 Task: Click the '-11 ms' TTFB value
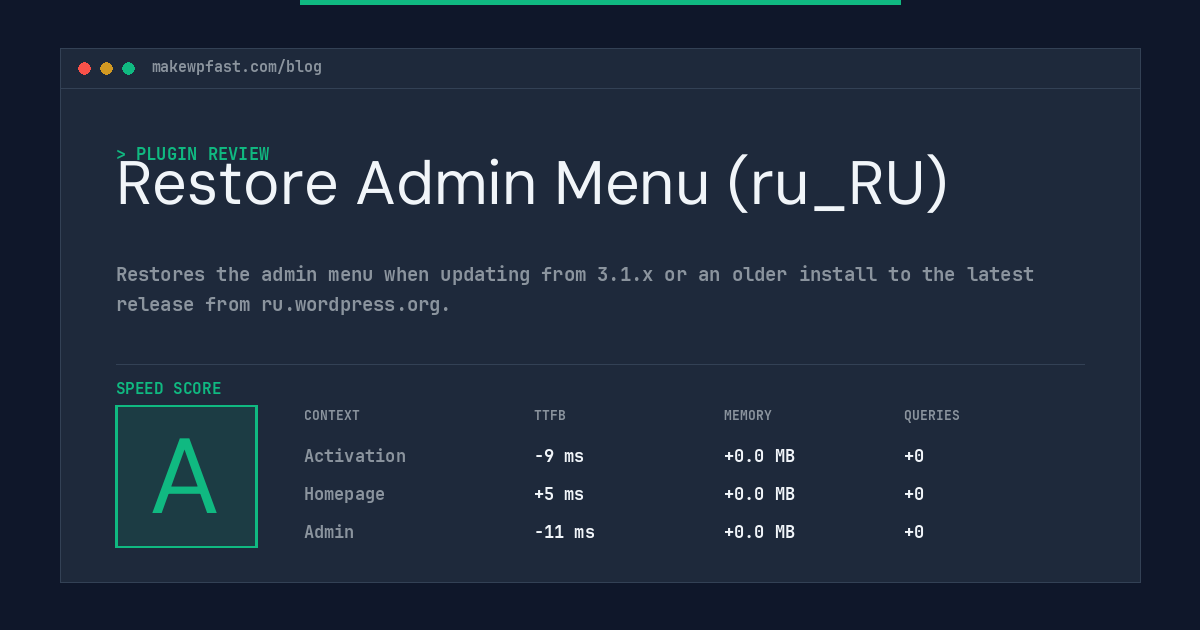pyautogui.click(x=564, y=532)
